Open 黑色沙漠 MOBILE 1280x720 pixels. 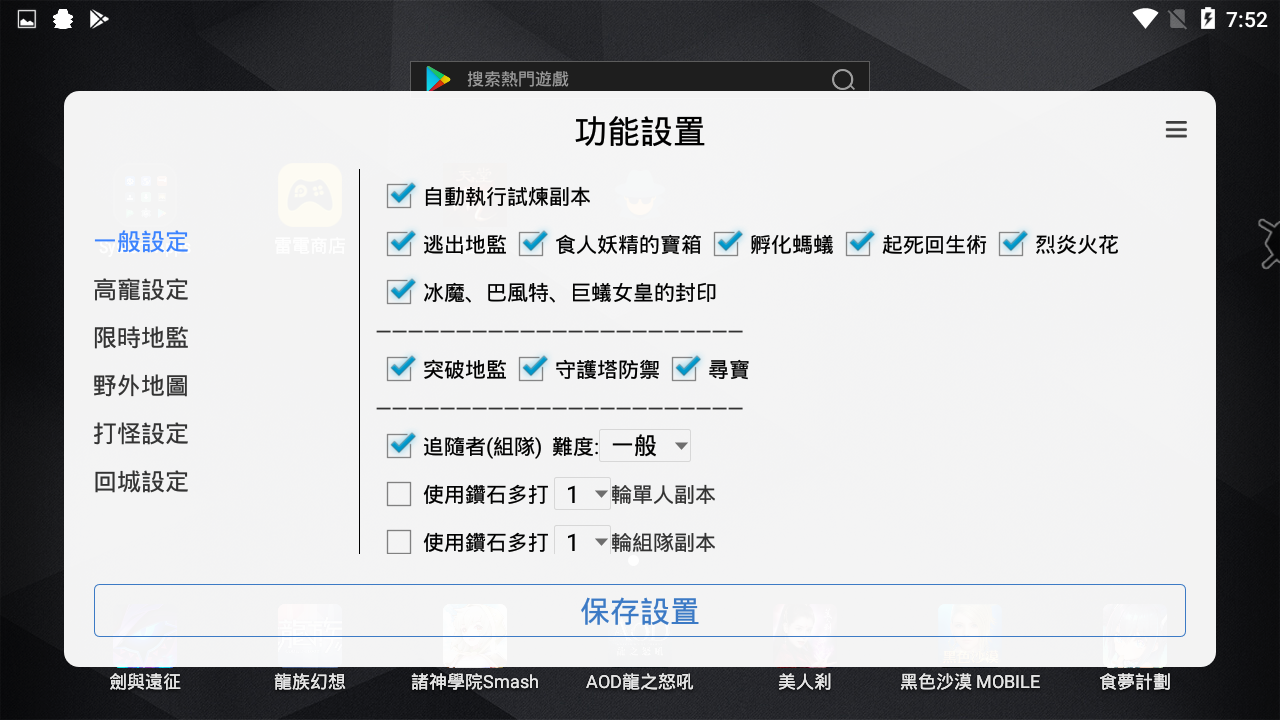coord(969,681)
